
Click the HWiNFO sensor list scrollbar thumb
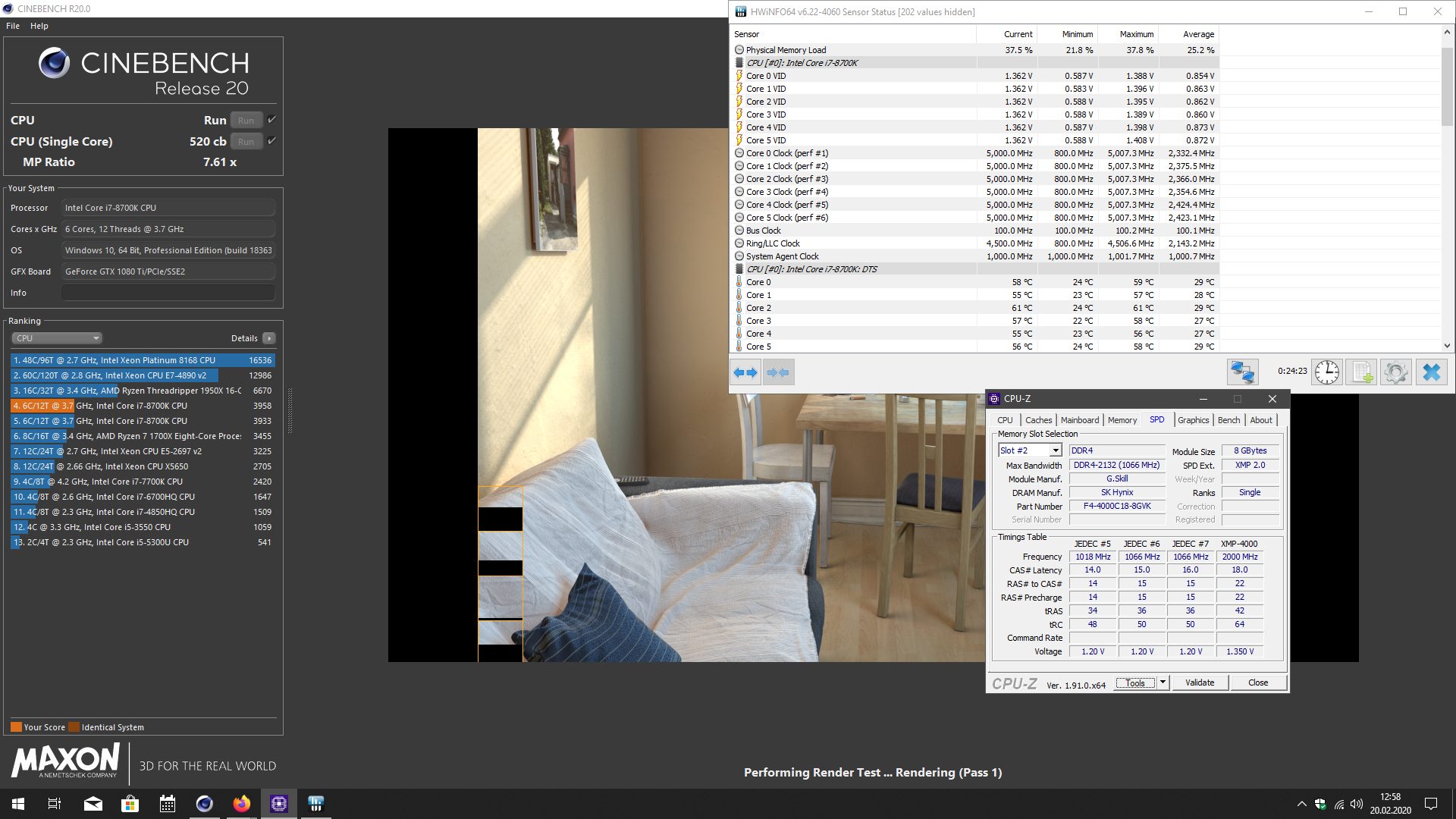pyautogui.click(x=1447, y=87)
